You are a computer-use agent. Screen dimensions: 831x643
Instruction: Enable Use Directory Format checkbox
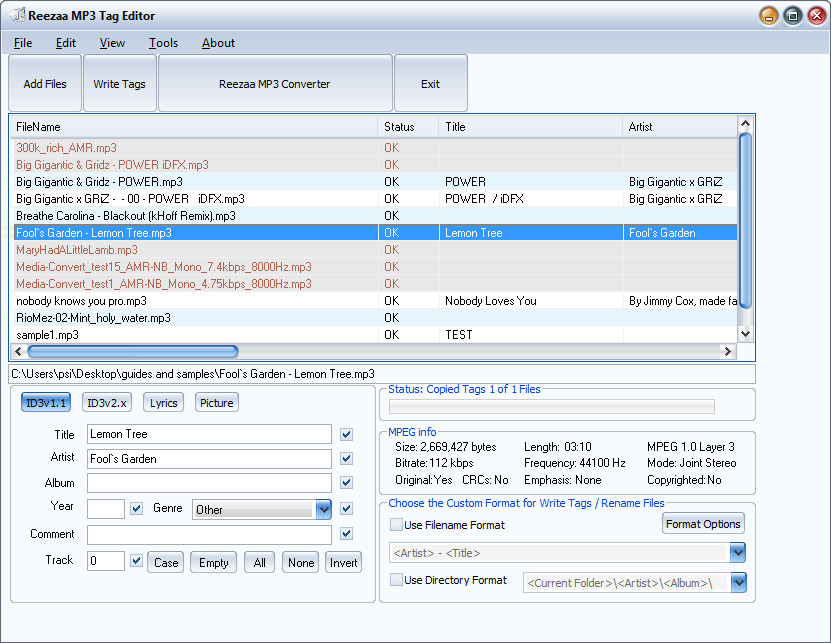tap(396, 580)
